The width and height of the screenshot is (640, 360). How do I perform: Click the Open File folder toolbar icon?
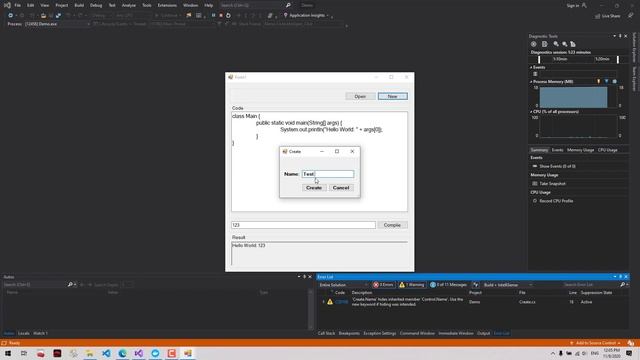click(x=43, y=16)
